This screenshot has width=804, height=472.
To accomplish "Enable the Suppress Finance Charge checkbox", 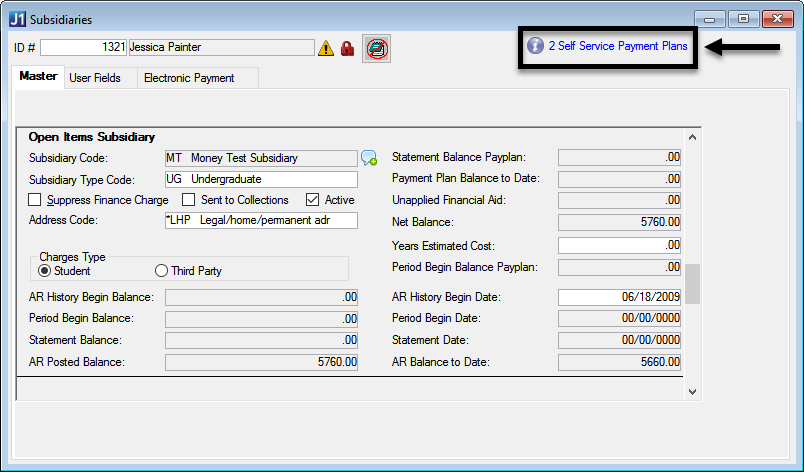I will [34, 199].
